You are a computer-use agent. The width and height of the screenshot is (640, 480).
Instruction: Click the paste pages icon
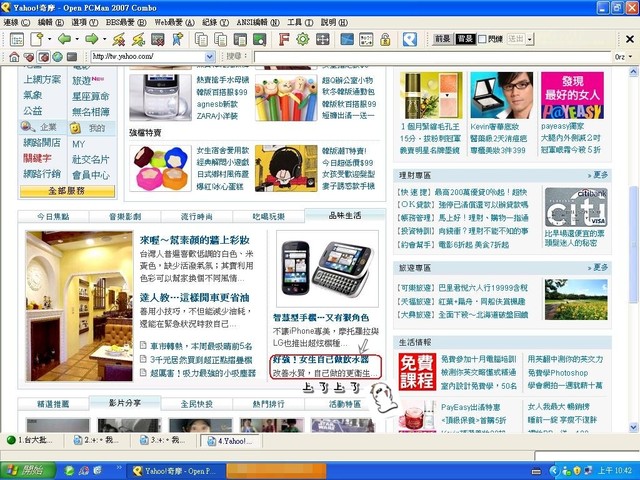(x=220, y=39)
